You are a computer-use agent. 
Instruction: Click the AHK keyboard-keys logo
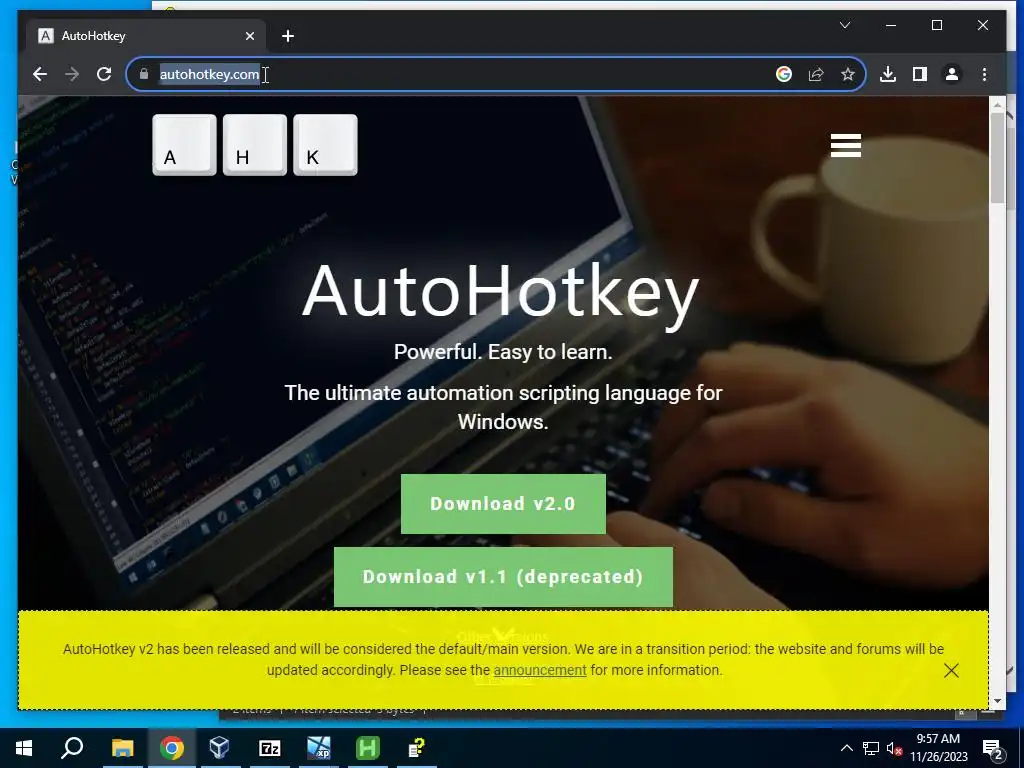tap(255, 145)
